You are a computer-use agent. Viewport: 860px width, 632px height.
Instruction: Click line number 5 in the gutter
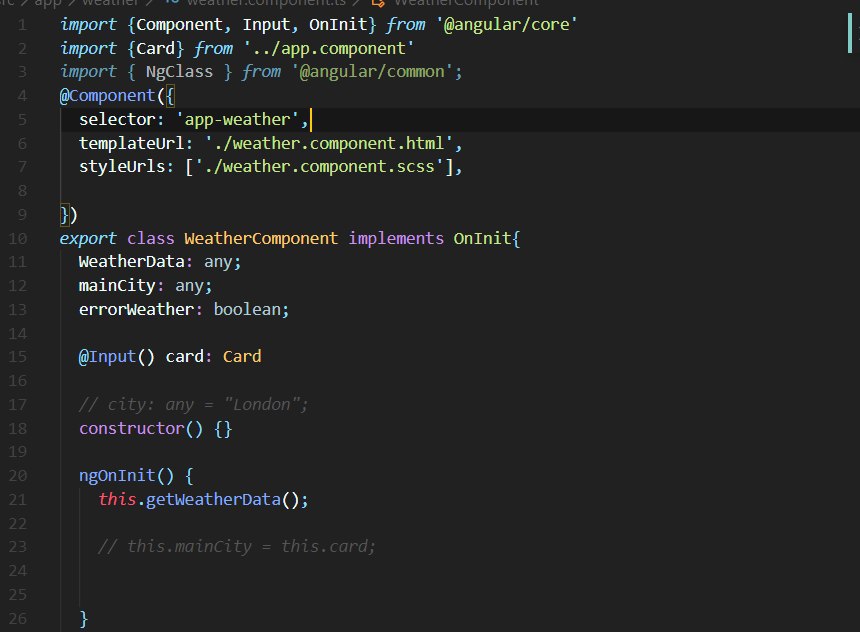(22, 120)
